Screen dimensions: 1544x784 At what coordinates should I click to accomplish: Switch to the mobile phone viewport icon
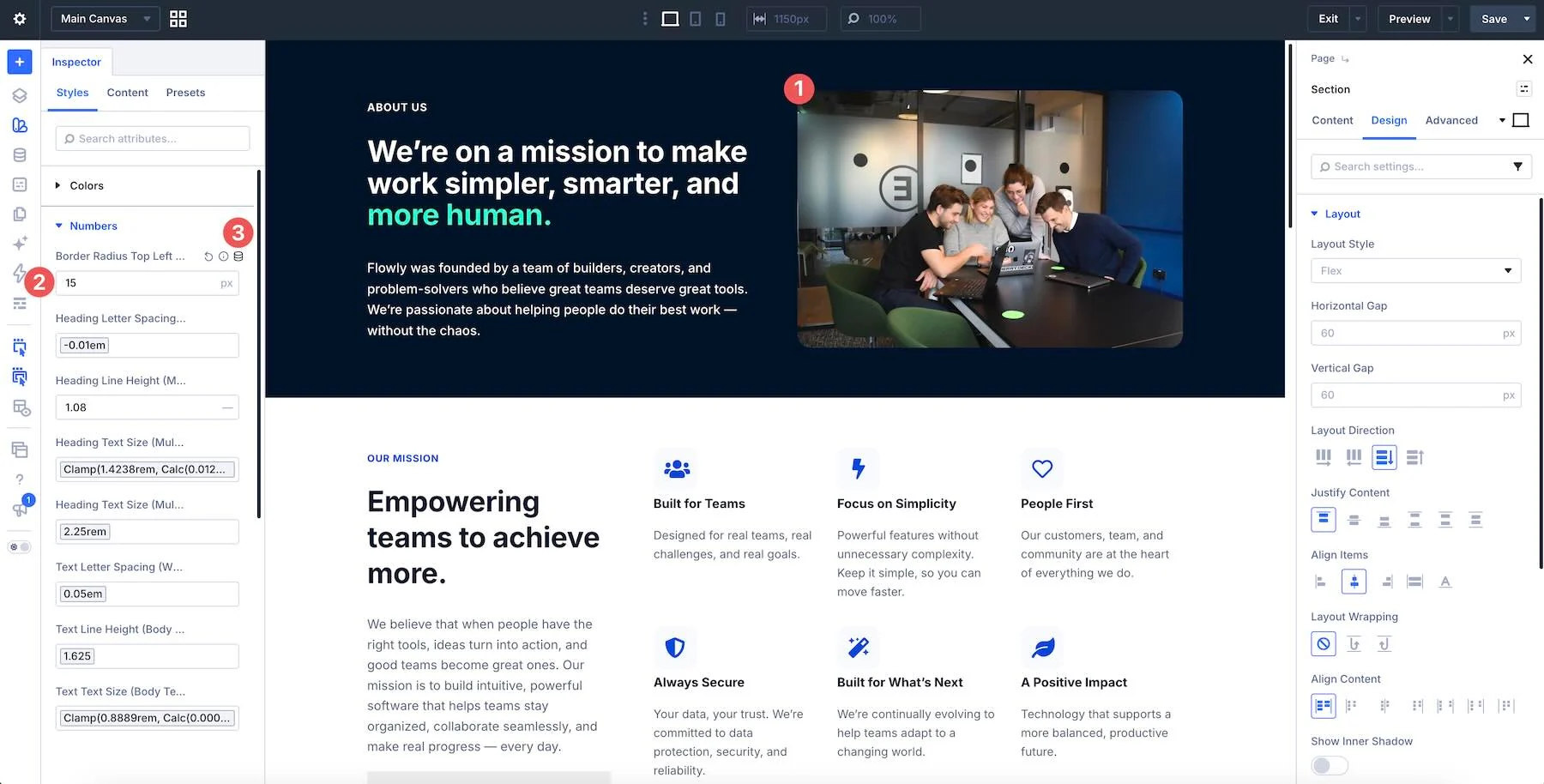pyautogui.click(x=721, y=19)
